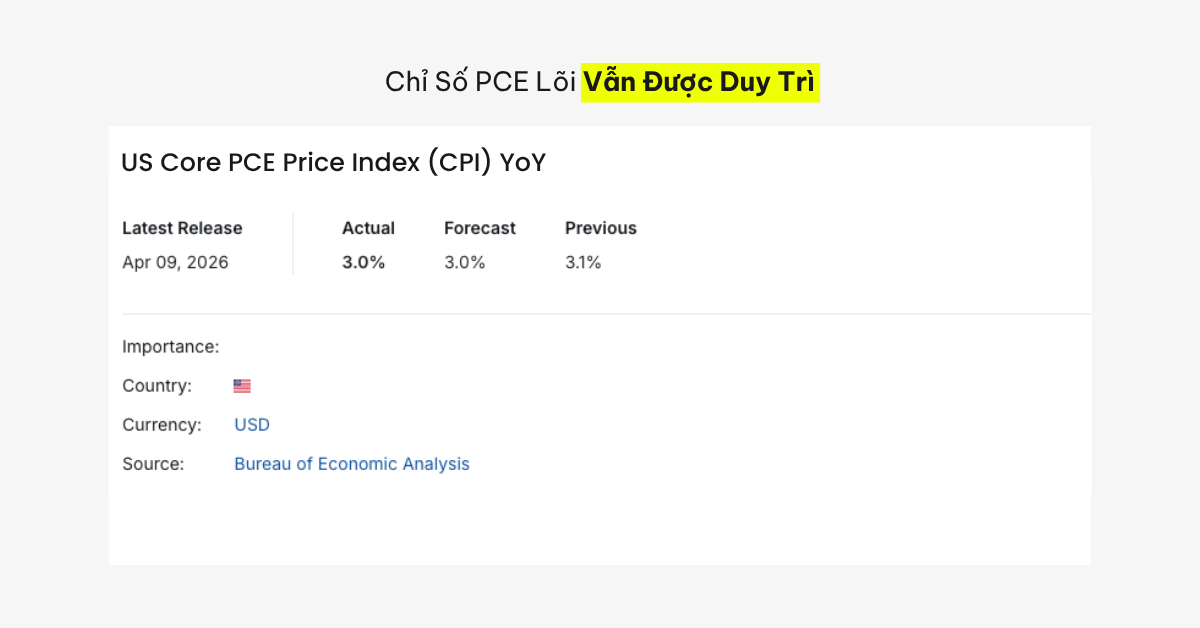
Task: Click the 'Chỉ Số PCE Lõi' heading text
Action: tap(480, 83)
